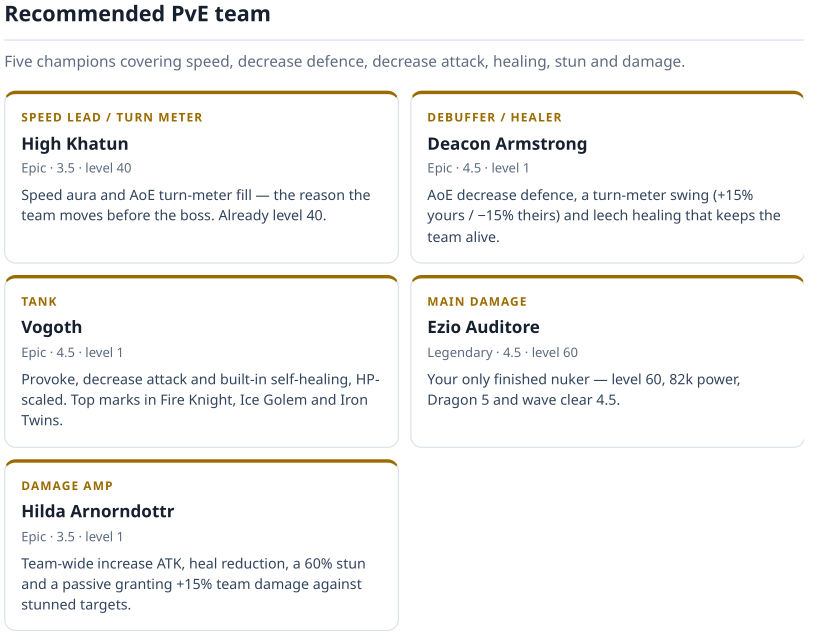818x642 pixels.
Task: Select the Vogoth champion name
Action: tap(52, 327)
